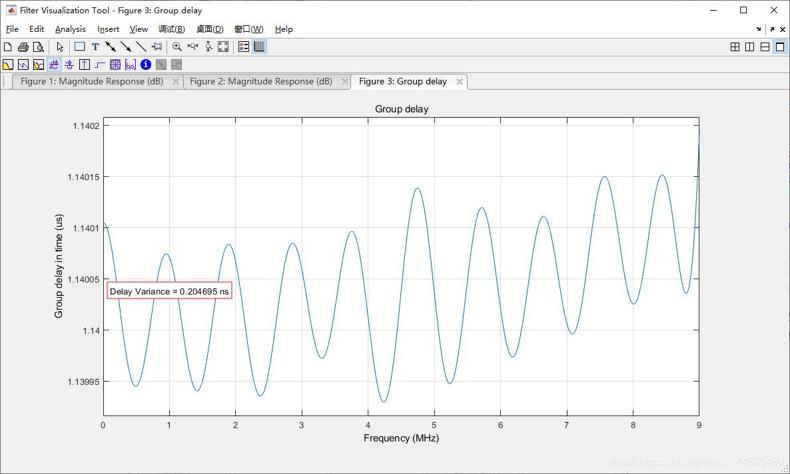Switch to Figure 2: Magnitude Response tab
790x474 pixels.
coord(261,81)
